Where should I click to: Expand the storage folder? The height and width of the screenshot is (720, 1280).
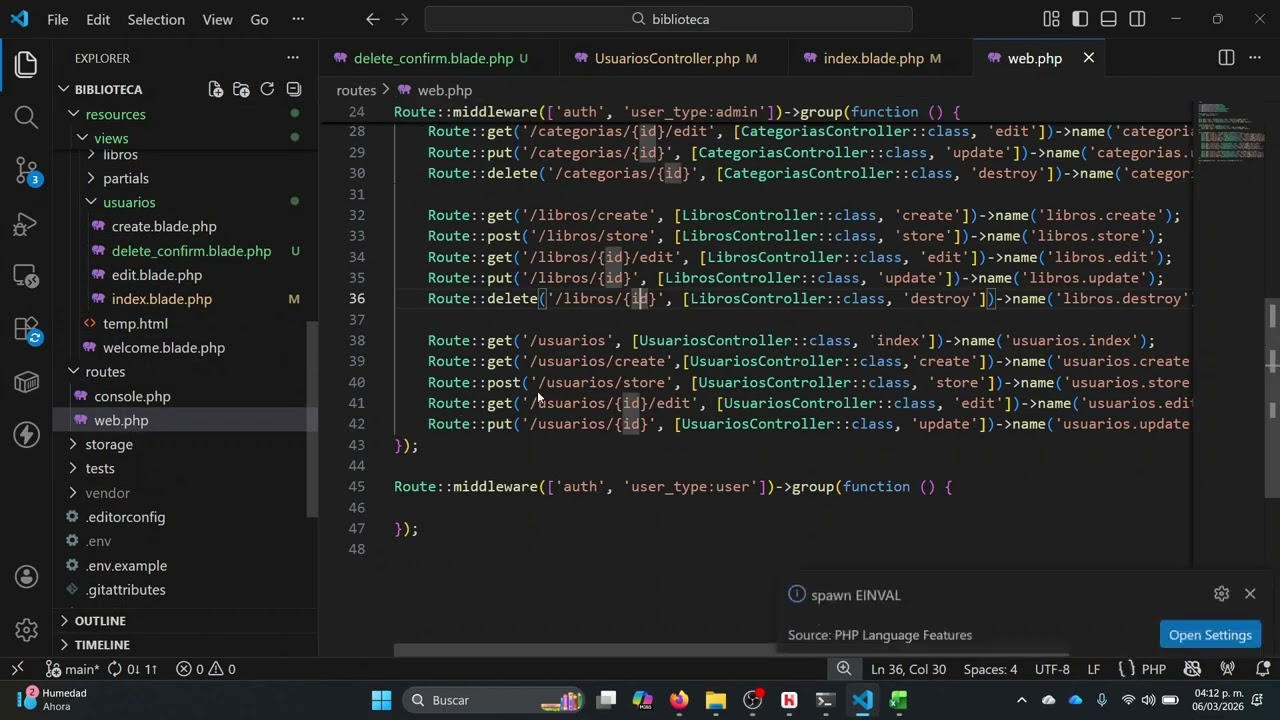click(x=187, y=444)
